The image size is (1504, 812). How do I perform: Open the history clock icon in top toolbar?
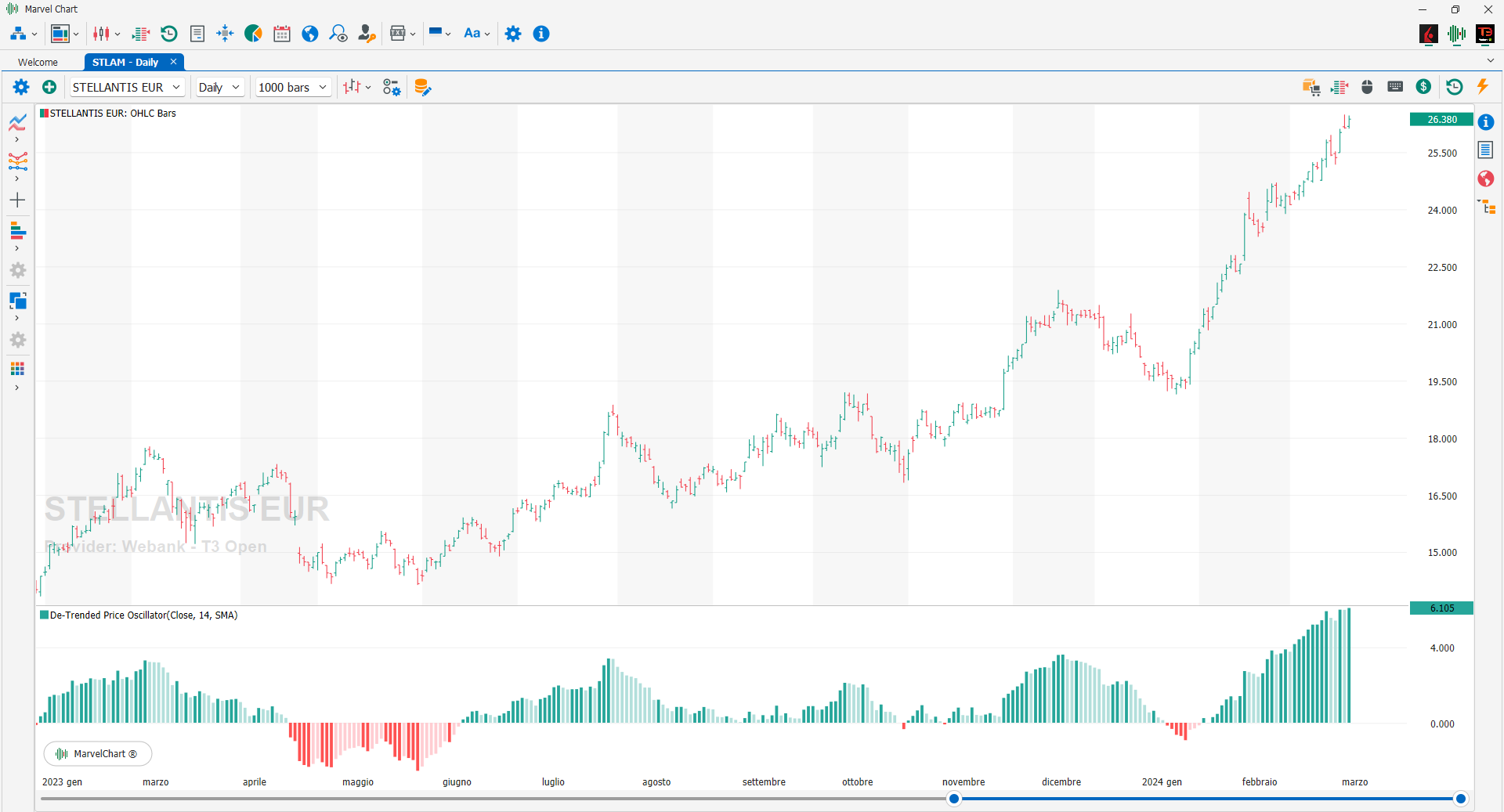(x=169, y=34)
